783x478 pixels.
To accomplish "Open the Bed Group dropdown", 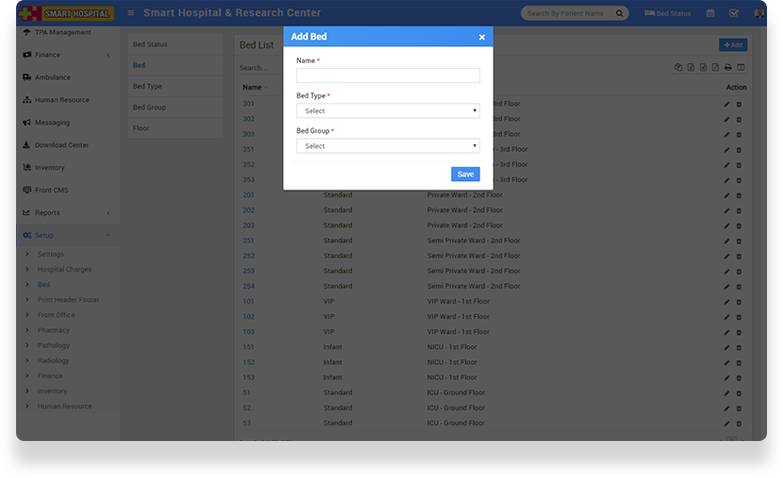I will pos(388,146).
